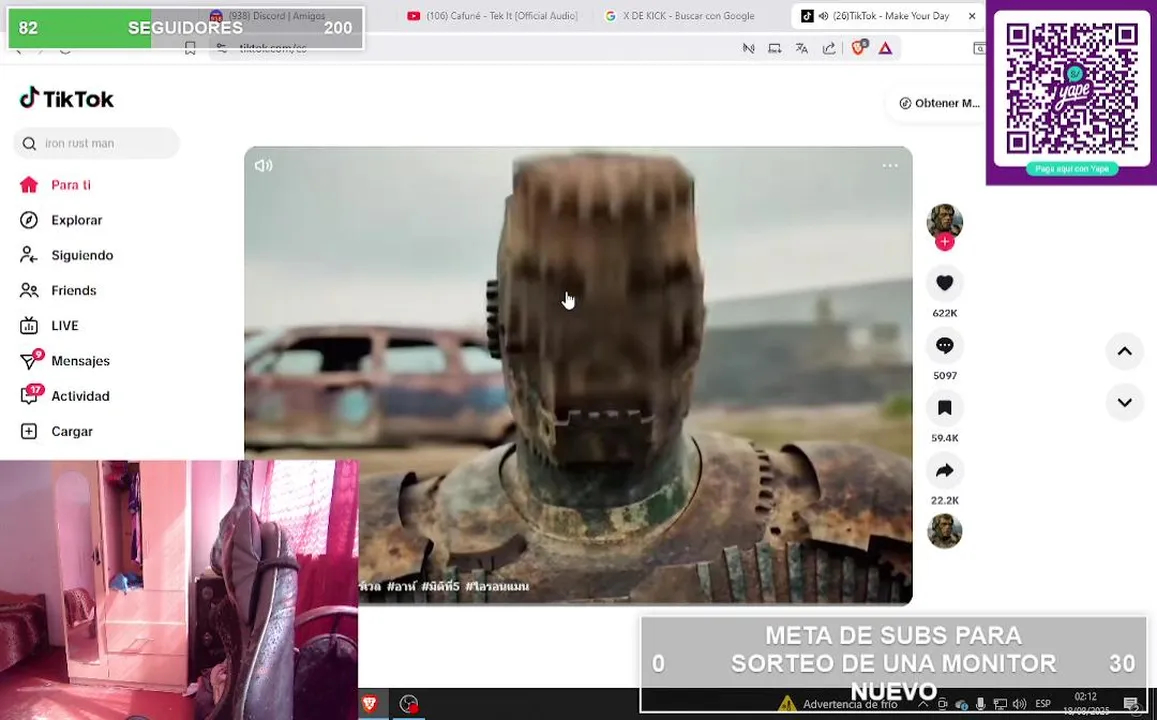Image resolution: width=1157 pixels, height=720 pixels.
Task: Go to next video with down chevron
Action: (1125, 403)
